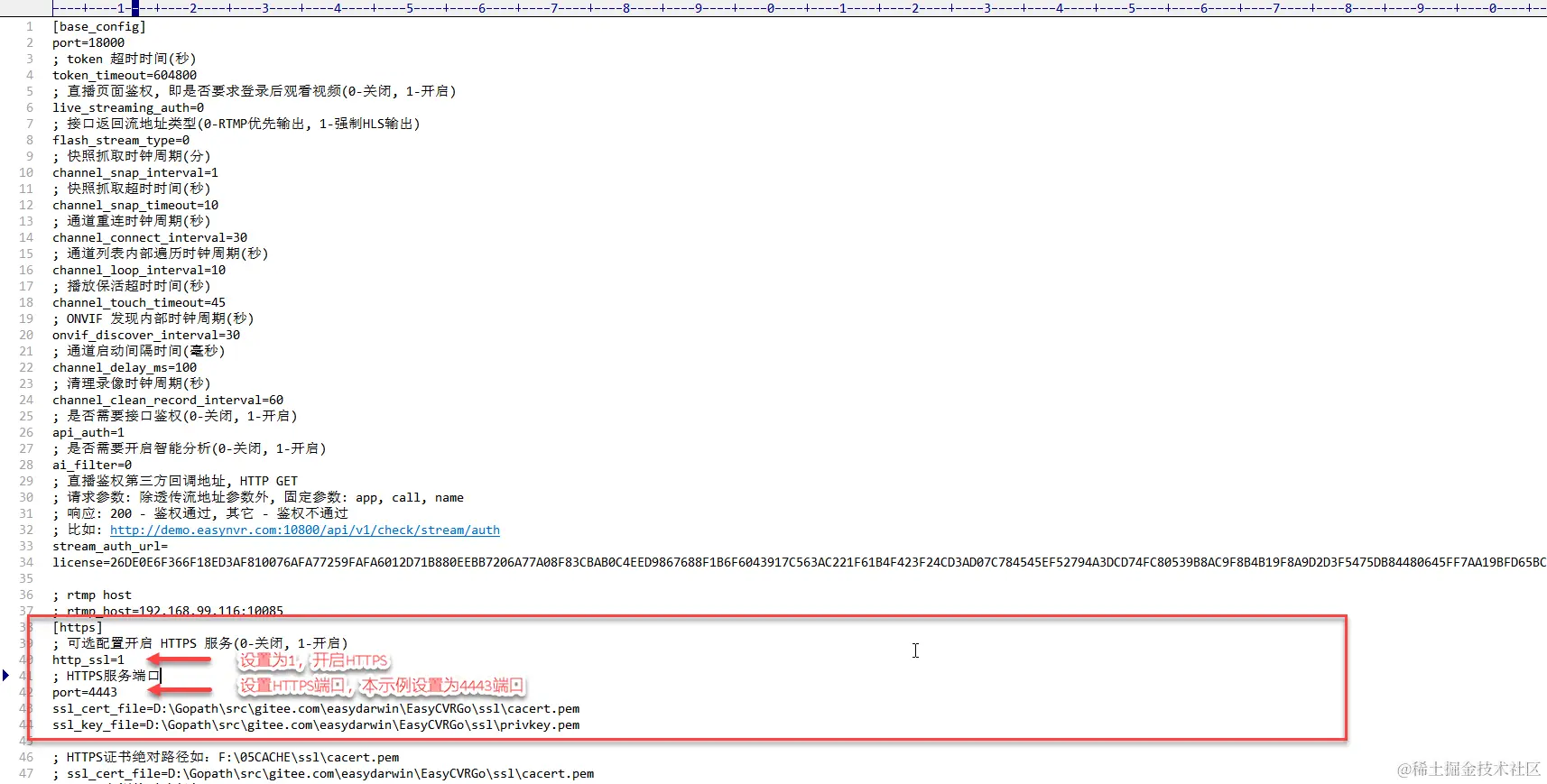Click the long license= key line

(799, 563)
